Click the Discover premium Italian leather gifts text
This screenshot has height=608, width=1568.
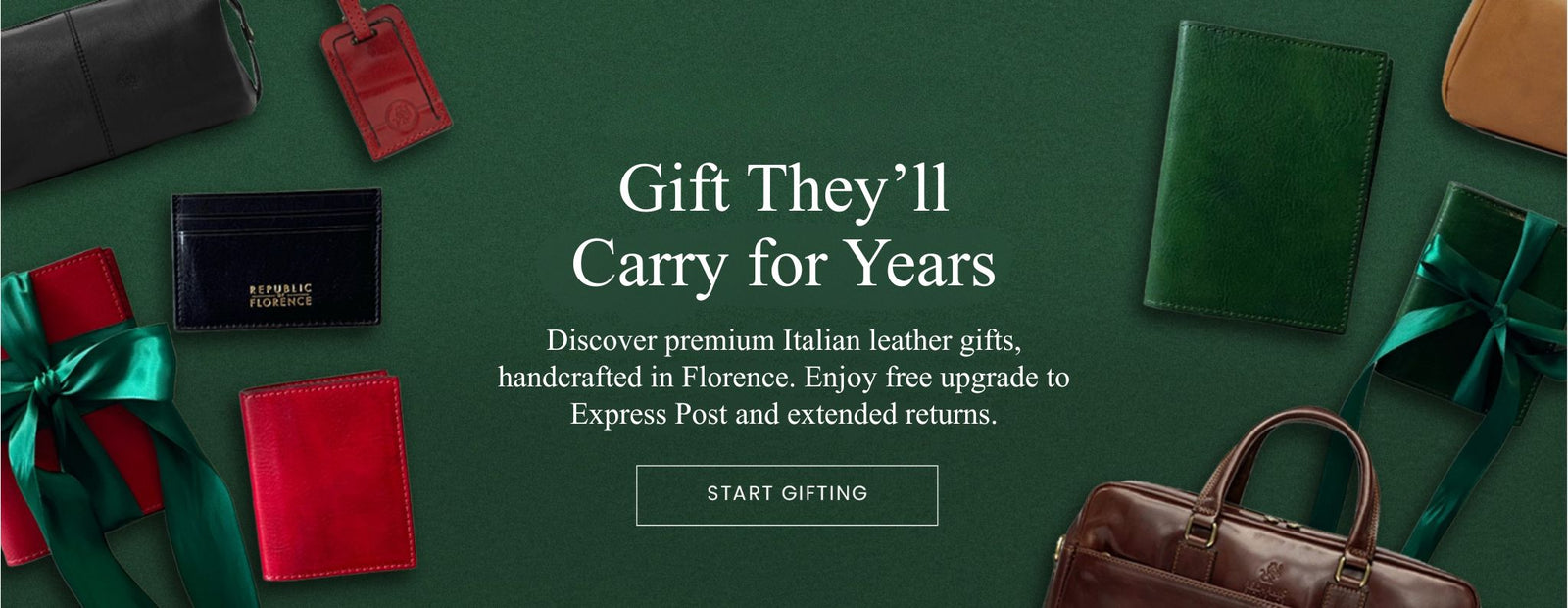point(784,341)
